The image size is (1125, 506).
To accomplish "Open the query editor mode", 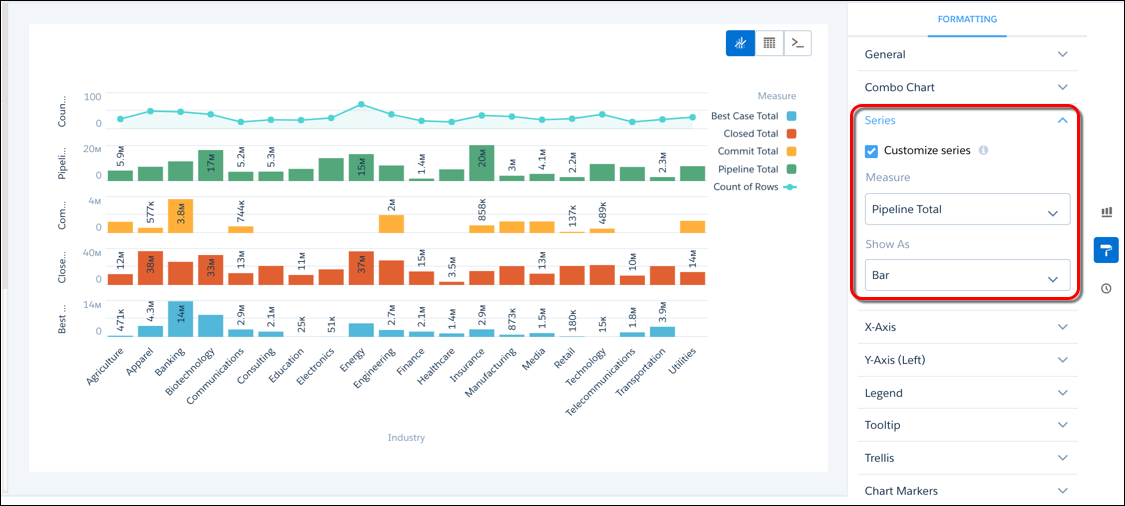I will pos(797,43).
